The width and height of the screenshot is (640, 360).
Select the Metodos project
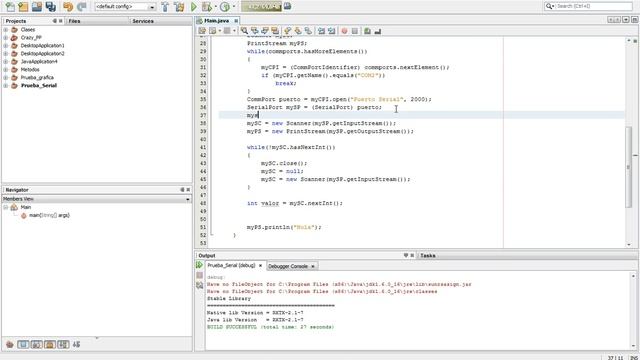click(x=30, y=70)
